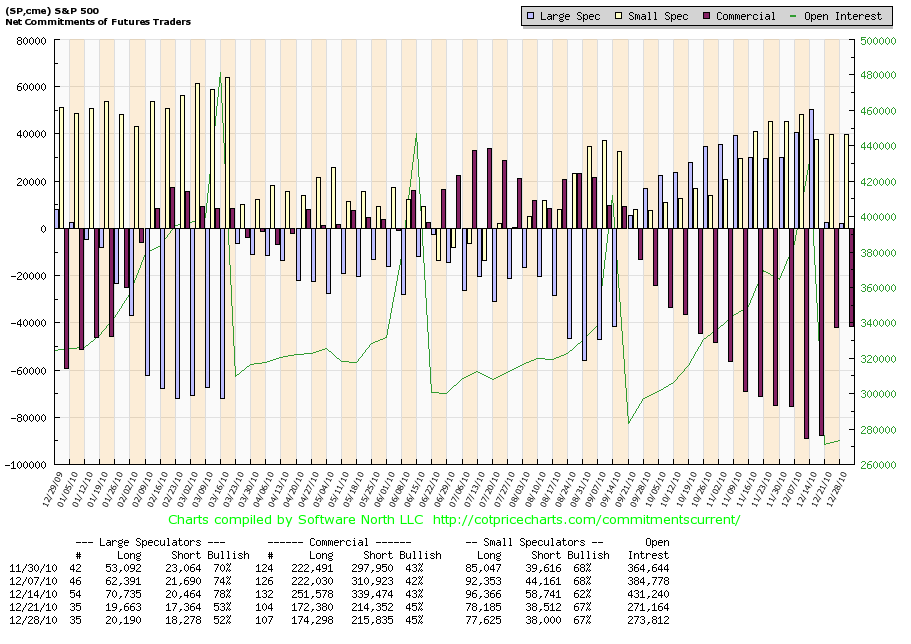Viewport: 911px width, 644px height.
Task: Click the 500000 label on right axis
Action: coord(877,41)
